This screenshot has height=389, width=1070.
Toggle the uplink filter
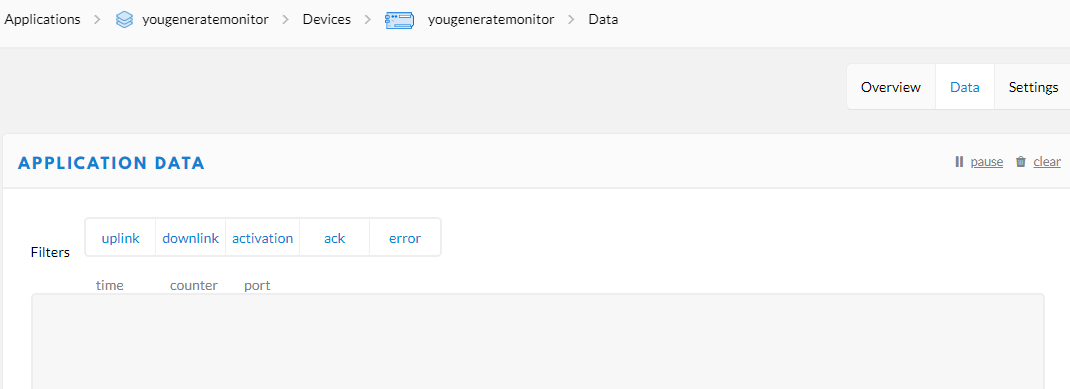point(121,238)
